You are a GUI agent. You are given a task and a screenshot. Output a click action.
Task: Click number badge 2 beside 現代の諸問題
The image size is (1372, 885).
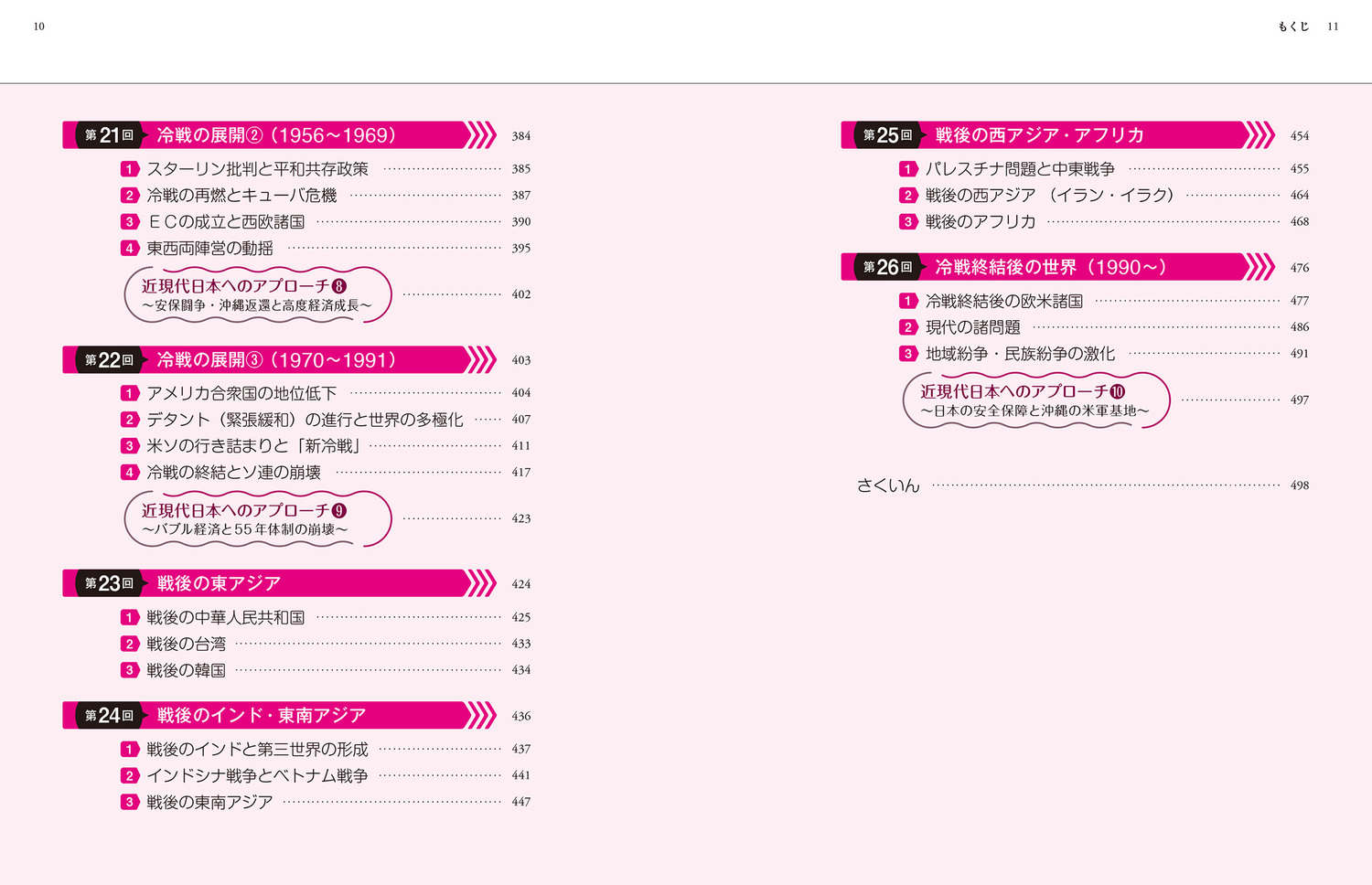[908, 327]
